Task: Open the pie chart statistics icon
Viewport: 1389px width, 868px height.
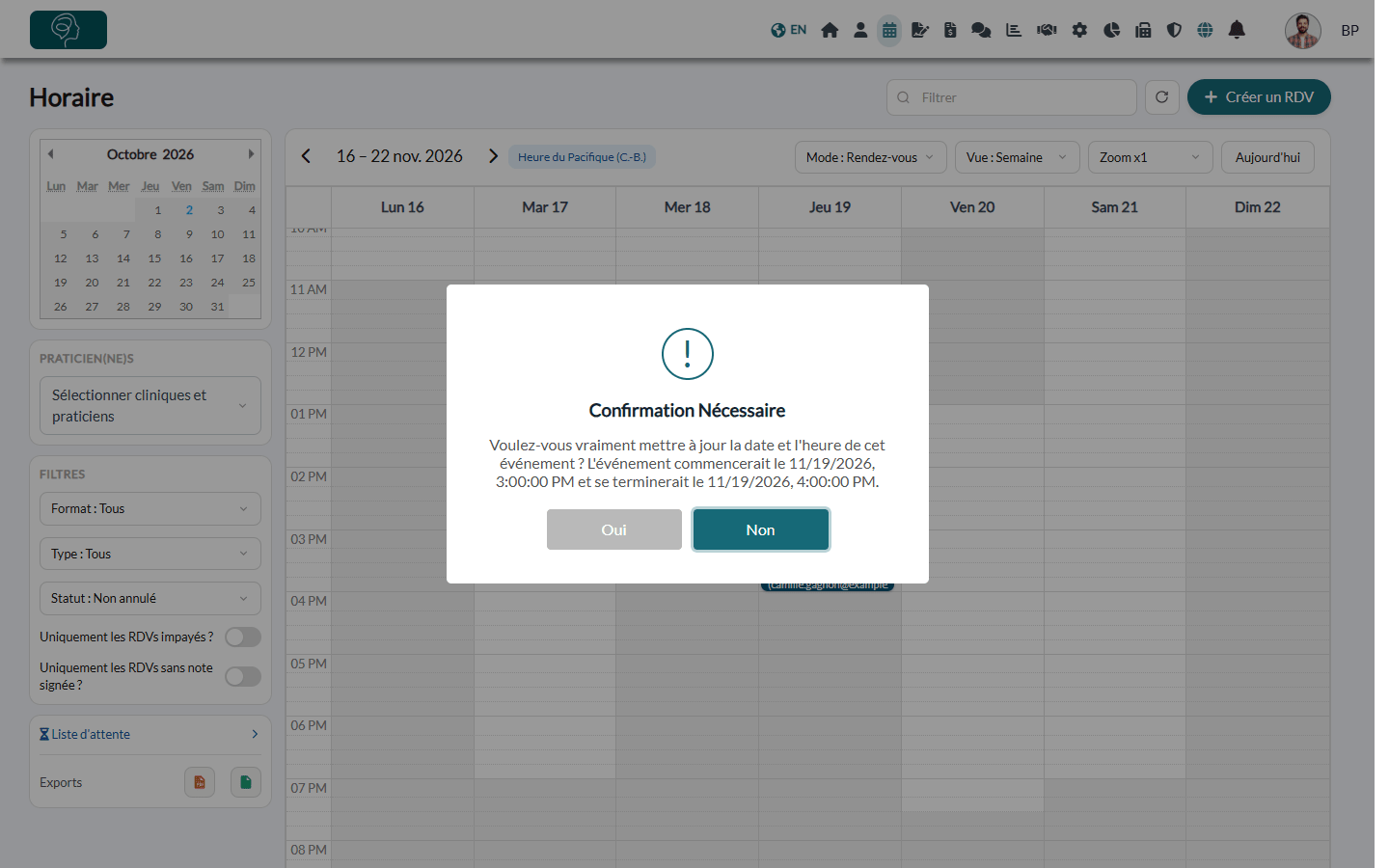Action: tap(1112, 30)
